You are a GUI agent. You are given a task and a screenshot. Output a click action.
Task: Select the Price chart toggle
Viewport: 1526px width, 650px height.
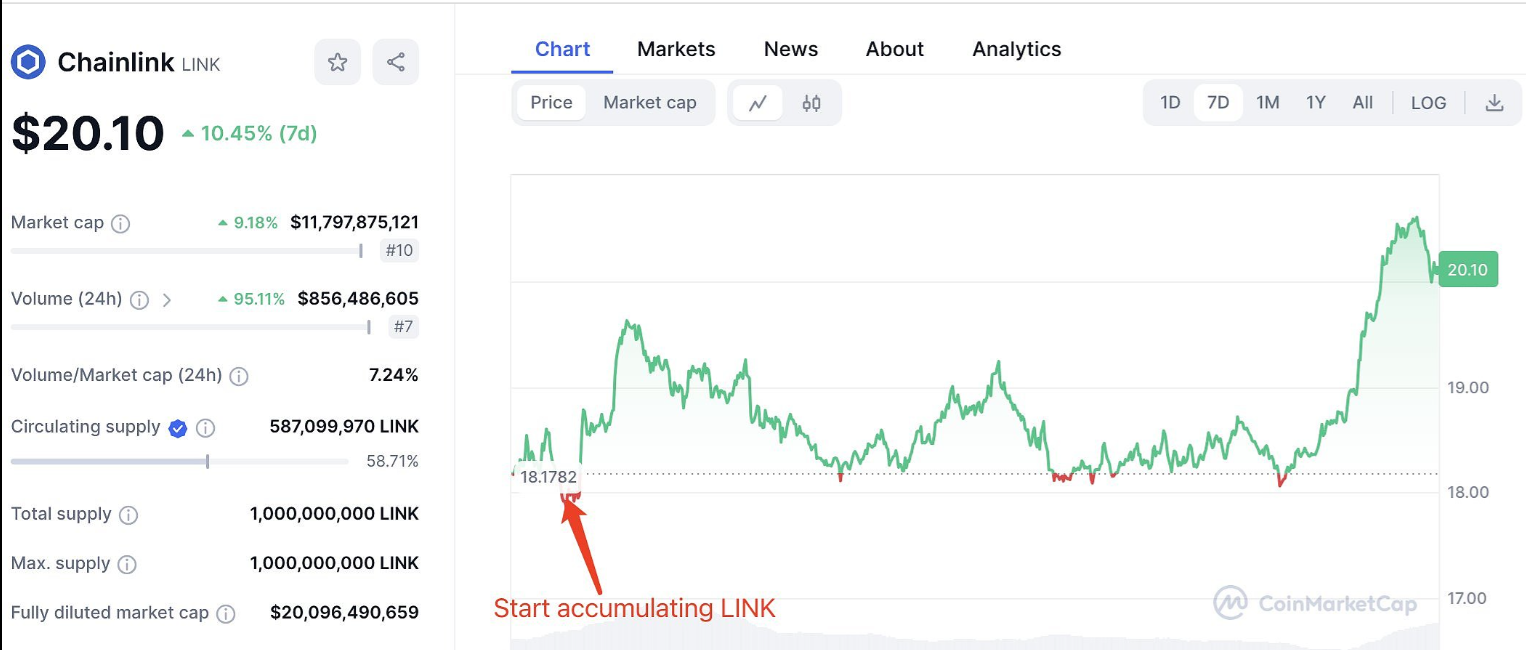(x=551, y=103)
